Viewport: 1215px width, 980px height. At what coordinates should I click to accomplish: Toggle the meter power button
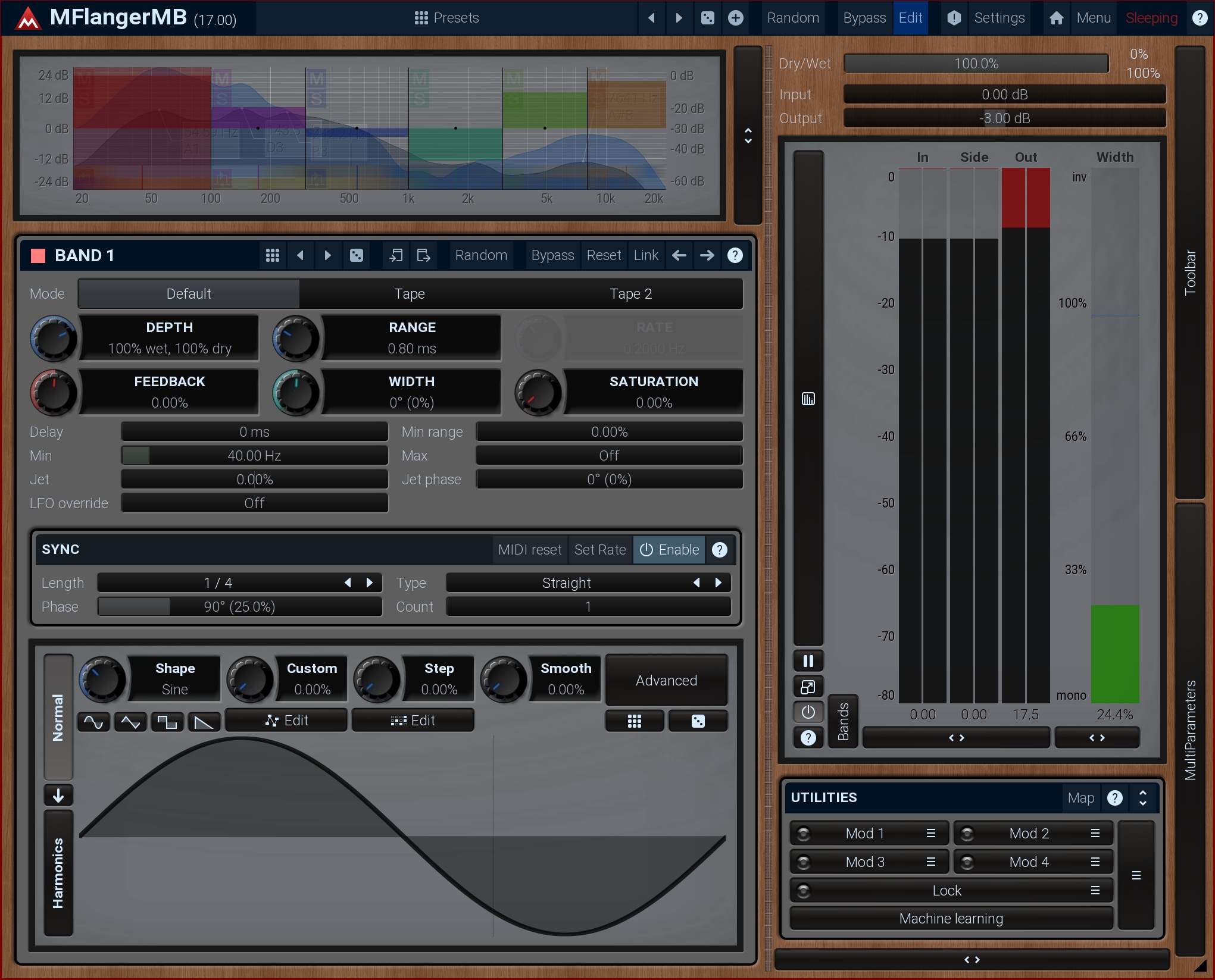[x=808, y=712]
